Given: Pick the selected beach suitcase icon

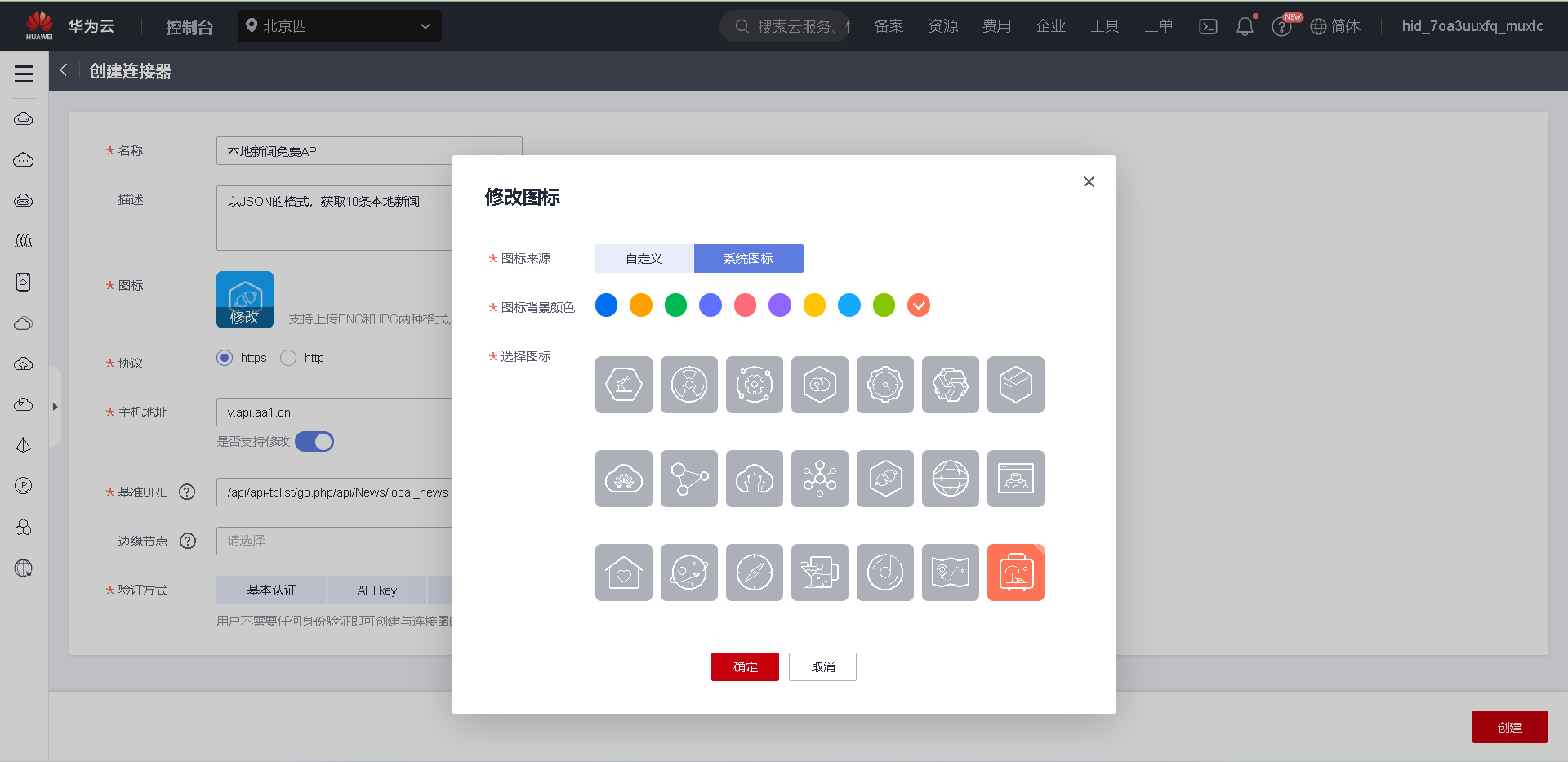Looking at the screenshot, I should (x=1016, y=573).
